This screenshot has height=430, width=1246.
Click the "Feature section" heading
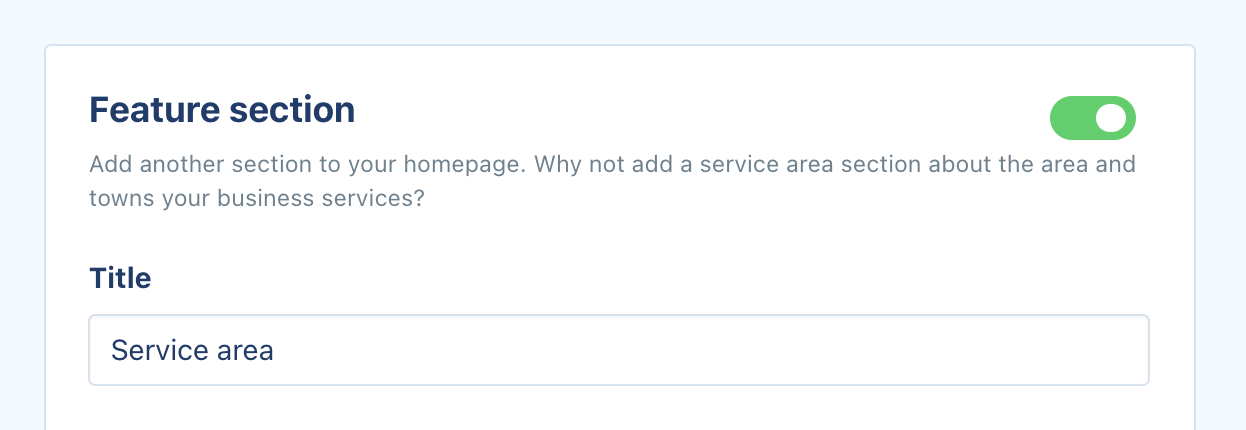coord(222,109)
